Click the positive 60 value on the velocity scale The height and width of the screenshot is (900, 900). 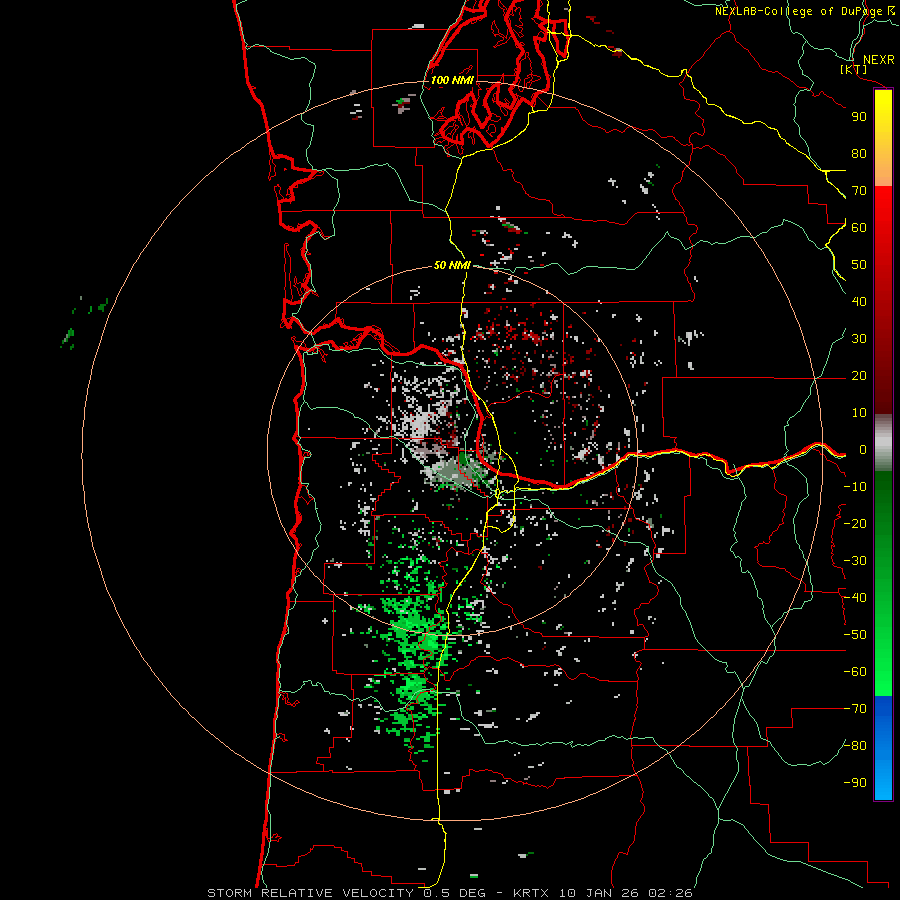click(859, 227)
